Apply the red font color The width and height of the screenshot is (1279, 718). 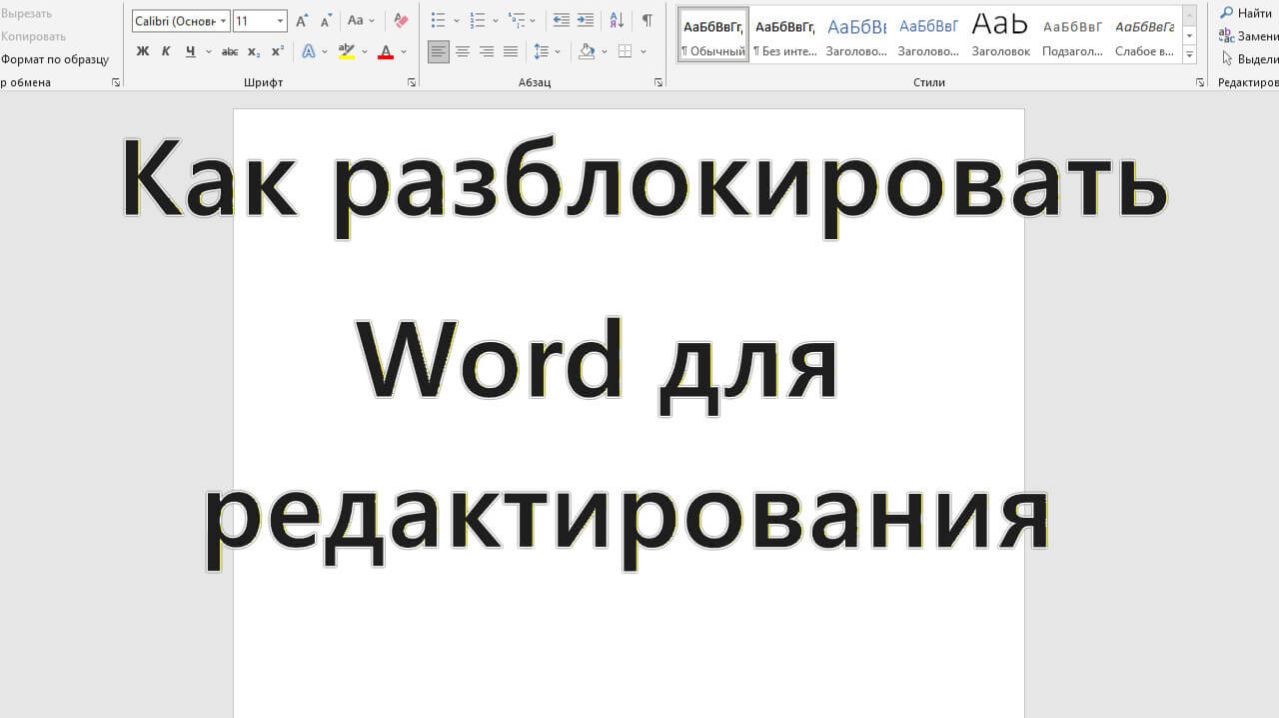[x=386, y=51]
